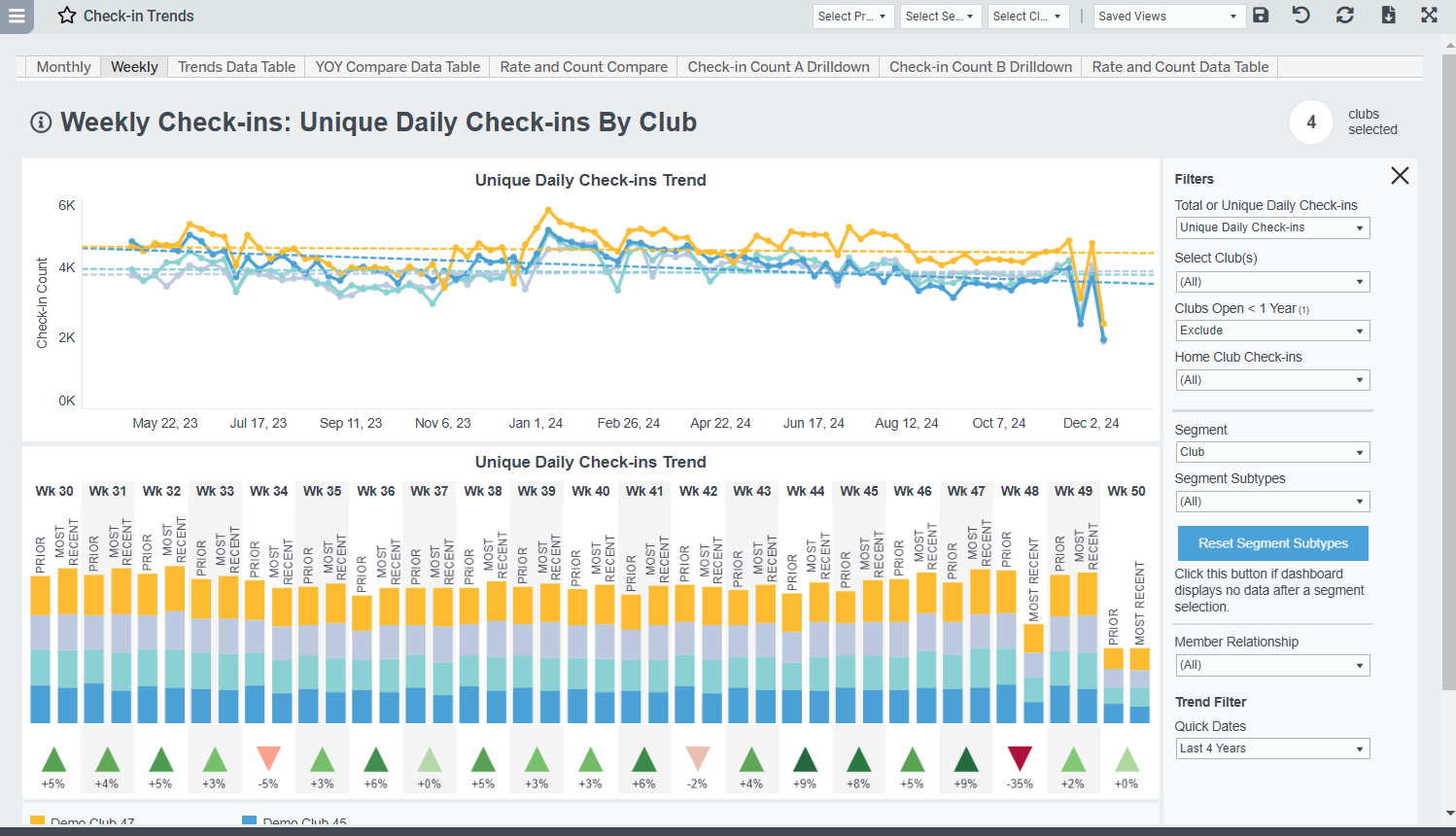Save the current view with the disk icon
Image resolution: width=1456 pixels, height=836 pixels.
tap(1261, 16)
